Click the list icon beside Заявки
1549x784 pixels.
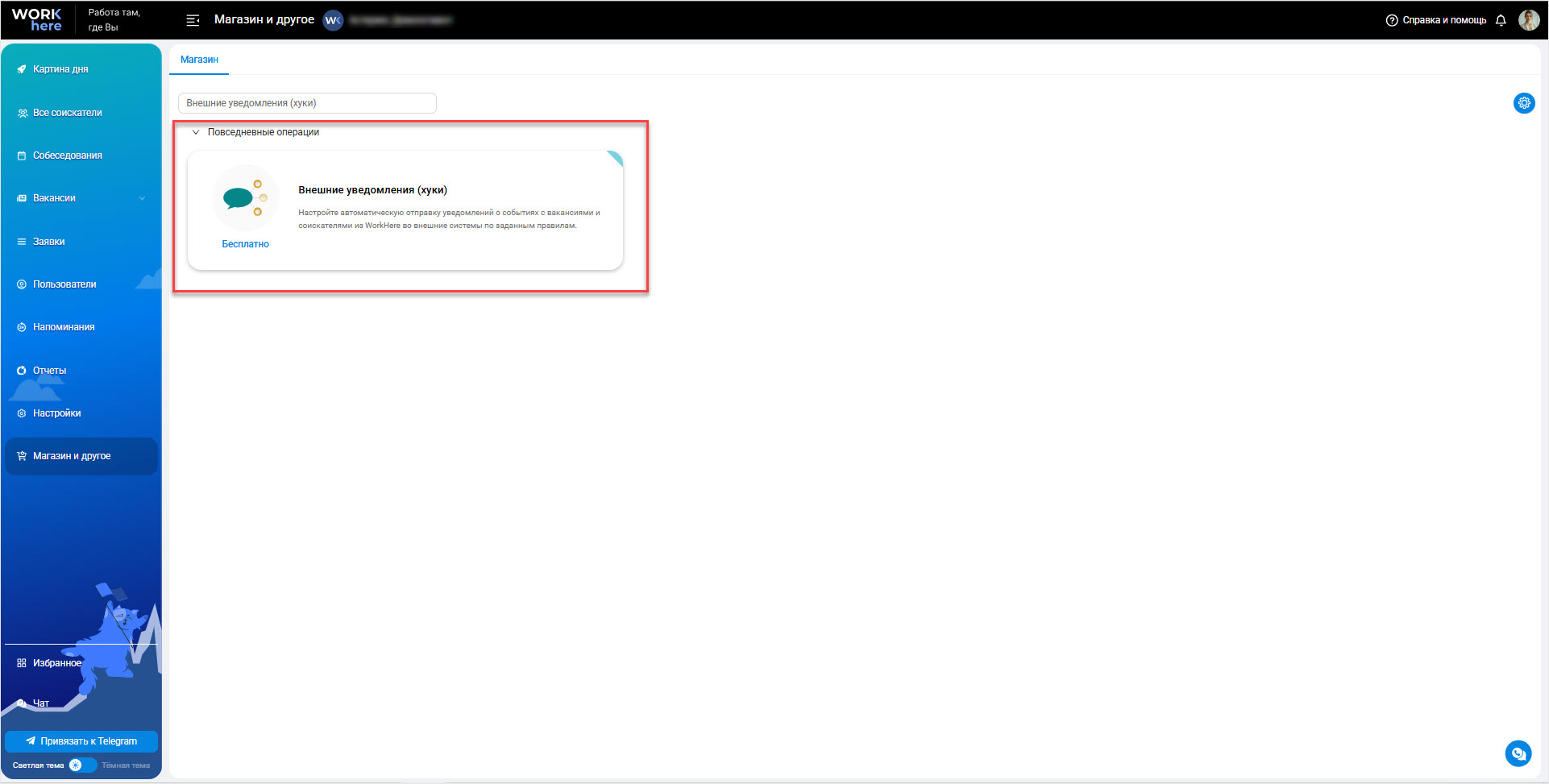22,242
